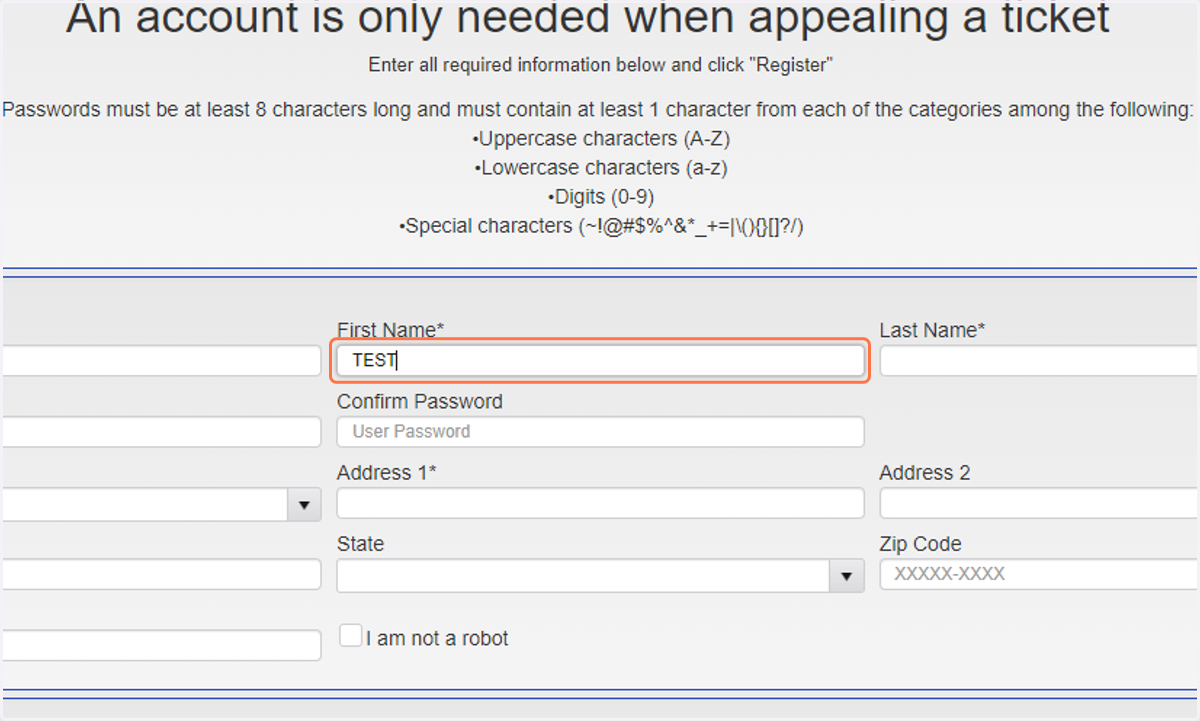The height and width of the screenshot is (721, 1200).
Task: Click the input field left of Confirm Password
Action: pyautogui.click(x=160, y=432)
